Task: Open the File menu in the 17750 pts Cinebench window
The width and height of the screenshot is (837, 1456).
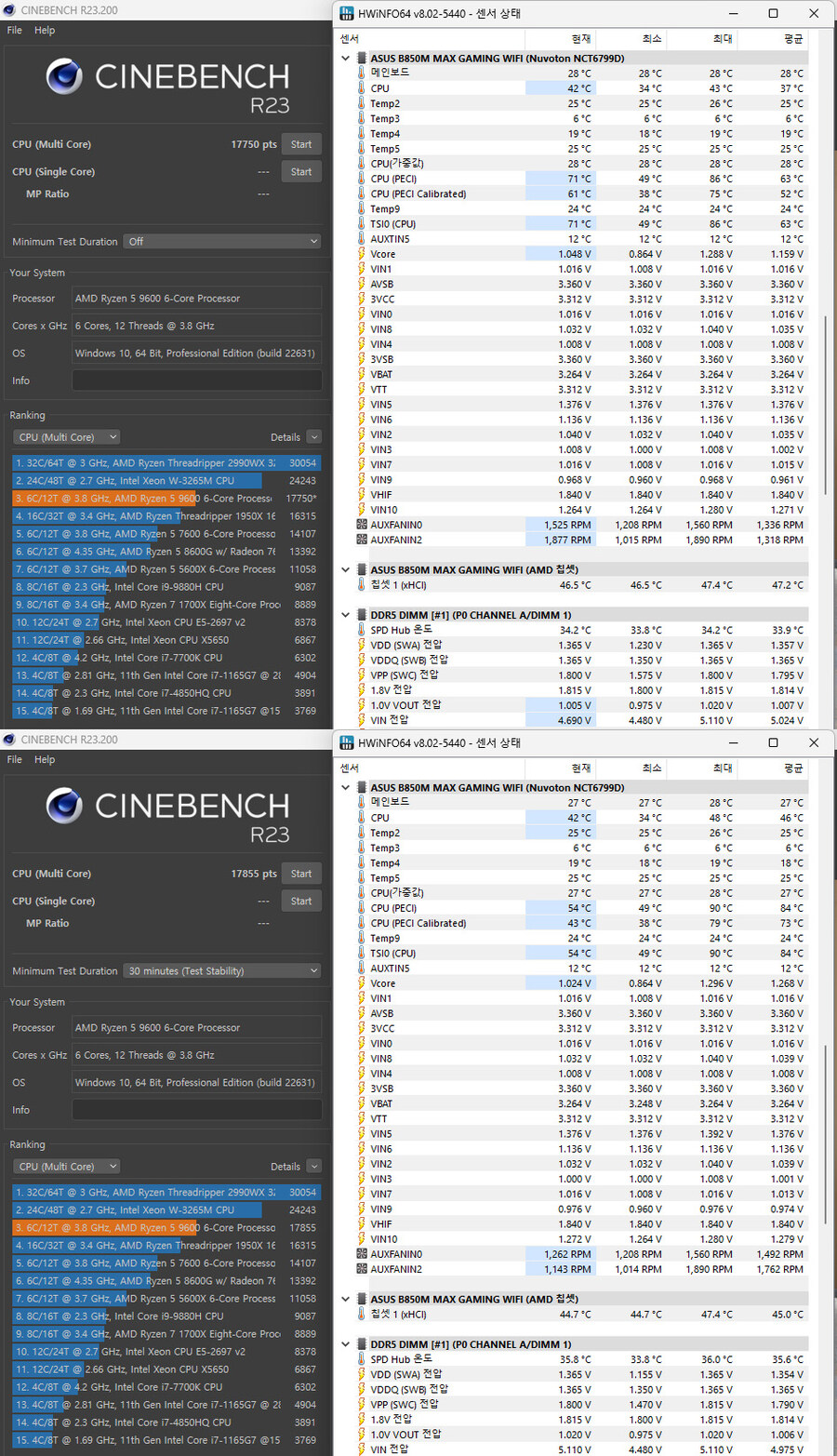Action: click(x=15, y=30)
